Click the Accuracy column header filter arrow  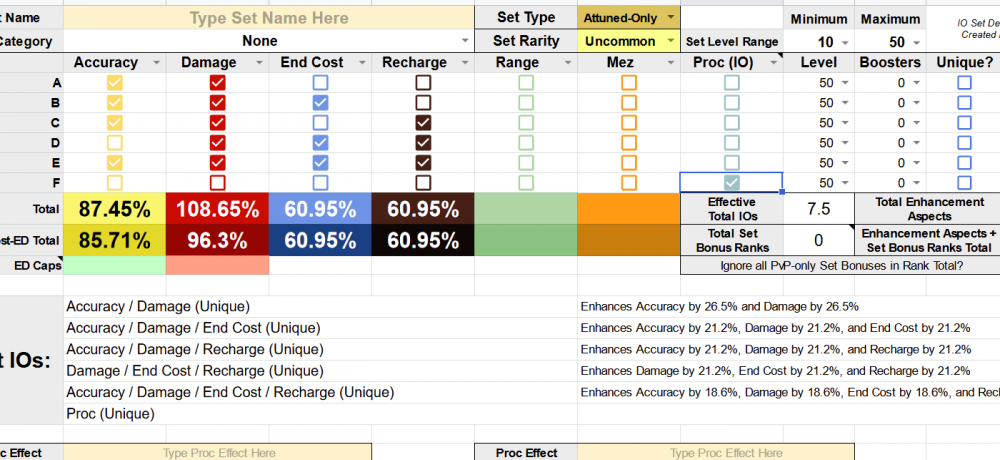[155, 63]
